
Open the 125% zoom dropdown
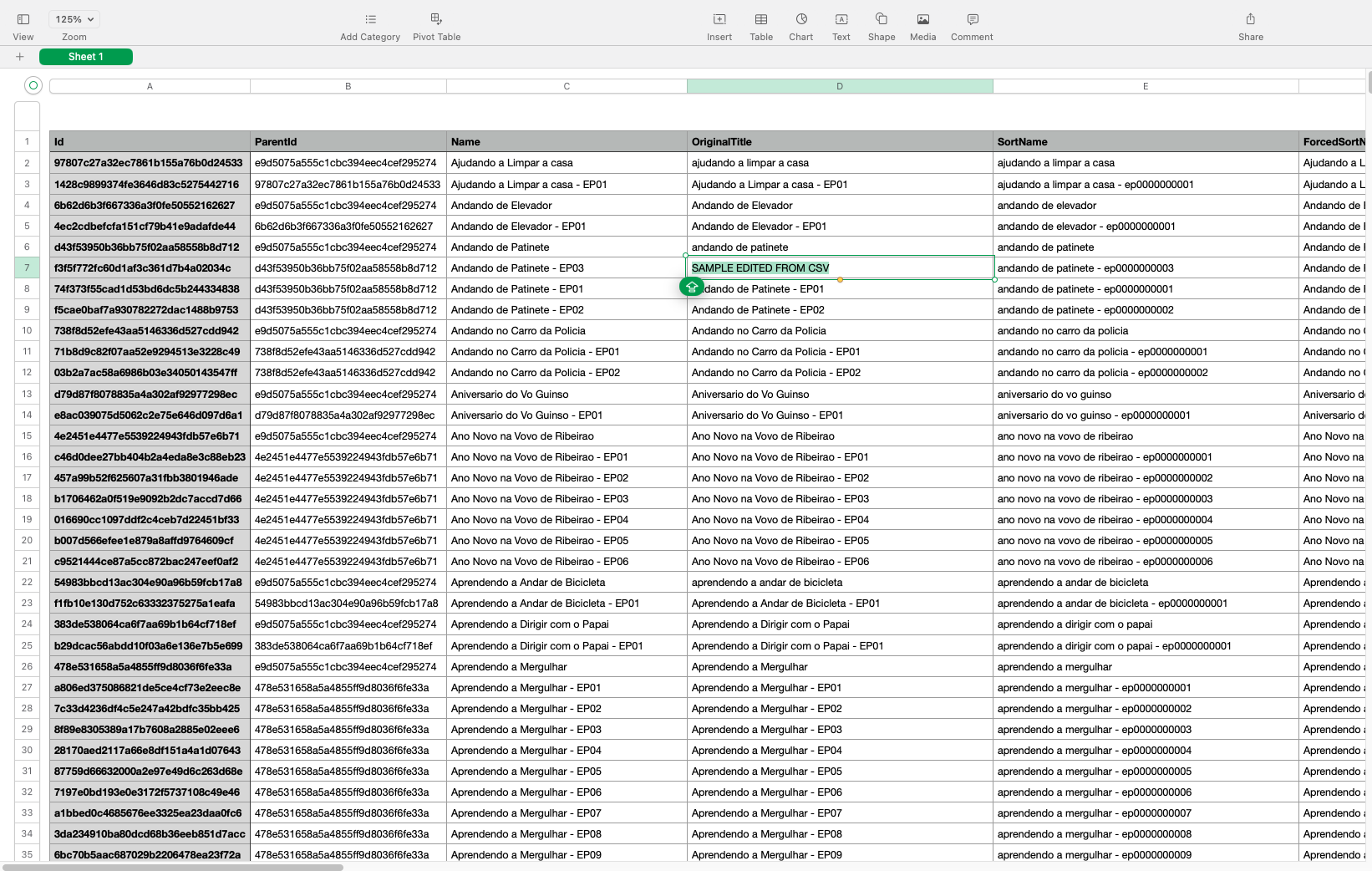(74, 19)
